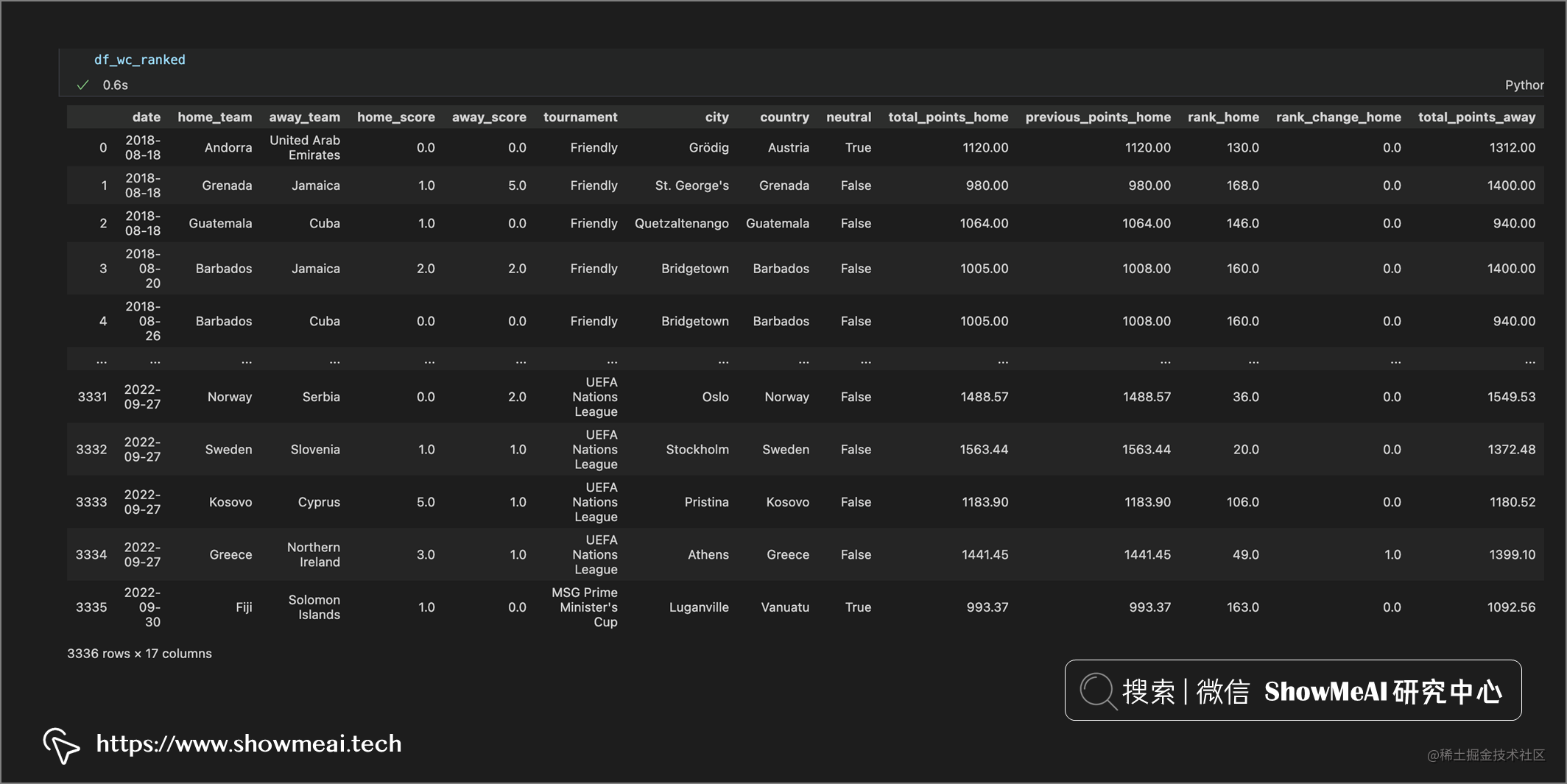
Task: Open the https://www.showmeai.tech link
Action: coord(249,744)
